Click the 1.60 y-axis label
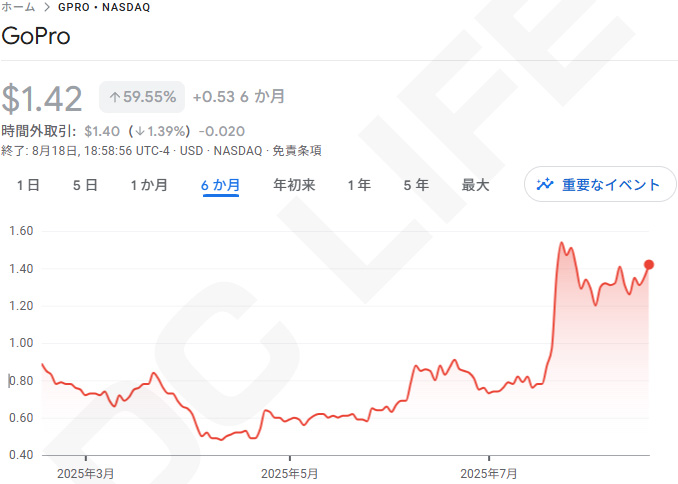 [x=21, y=231]
